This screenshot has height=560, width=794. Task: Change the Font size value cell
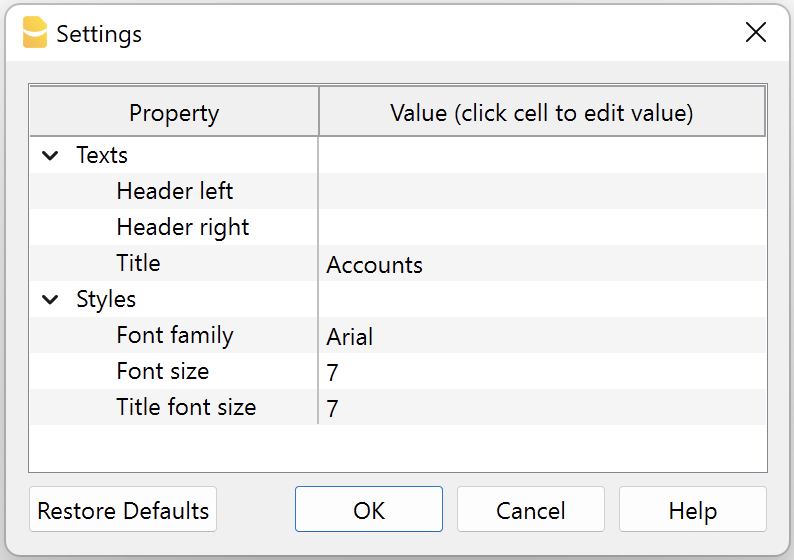pyautogui.click(x=542, y=373)
